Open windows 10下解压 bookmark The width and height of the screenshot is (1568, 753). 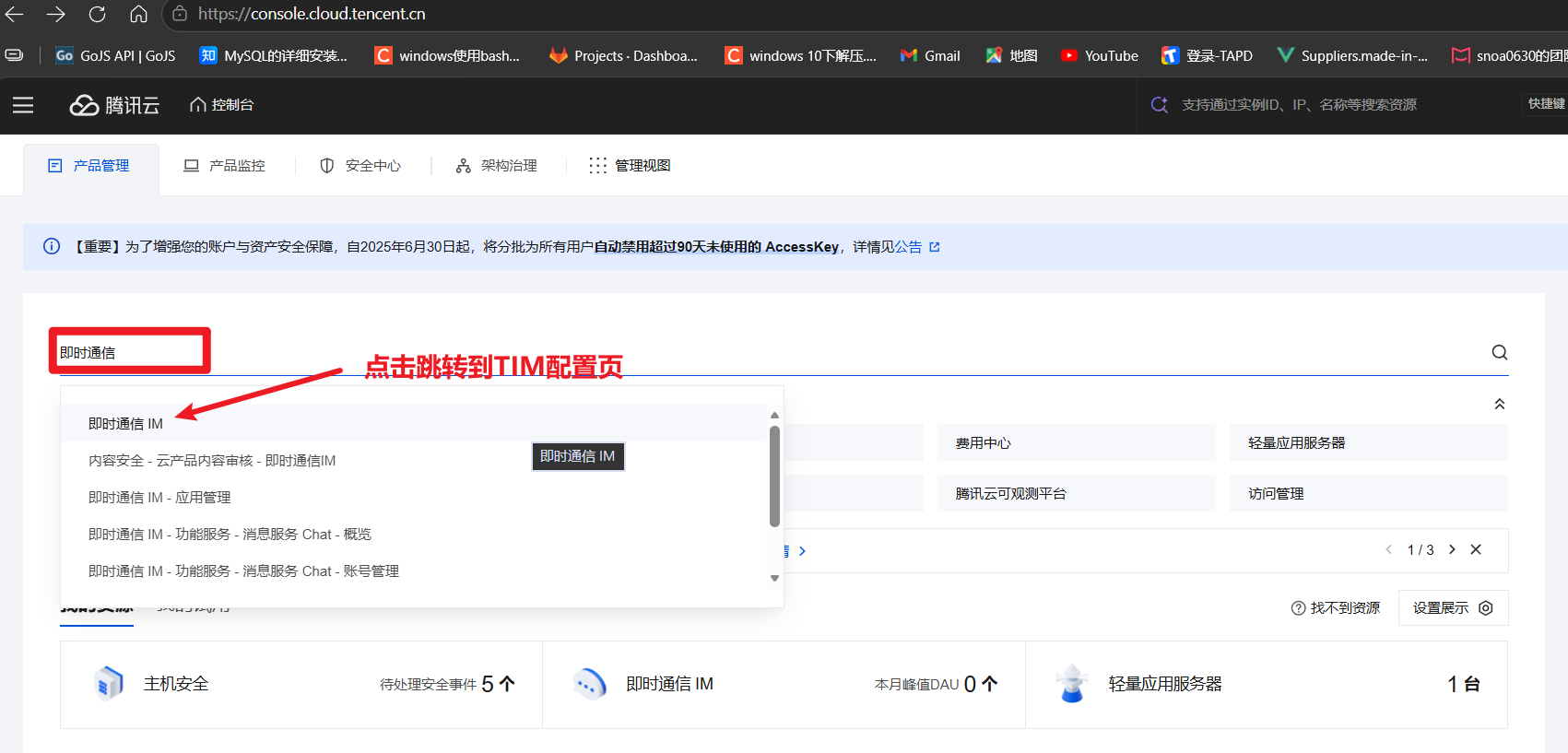(x=800, y=55)
